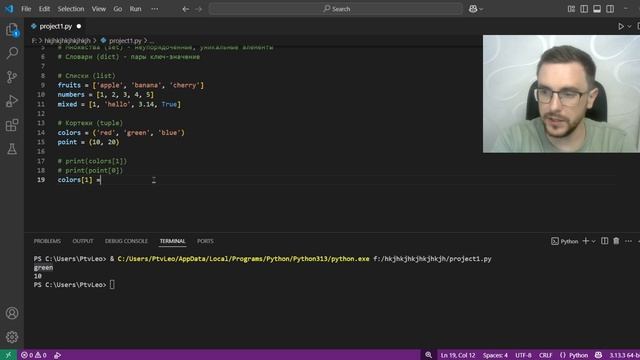Go back with the left arrow
The image size is (640, 360).
[x=186, y=9]
